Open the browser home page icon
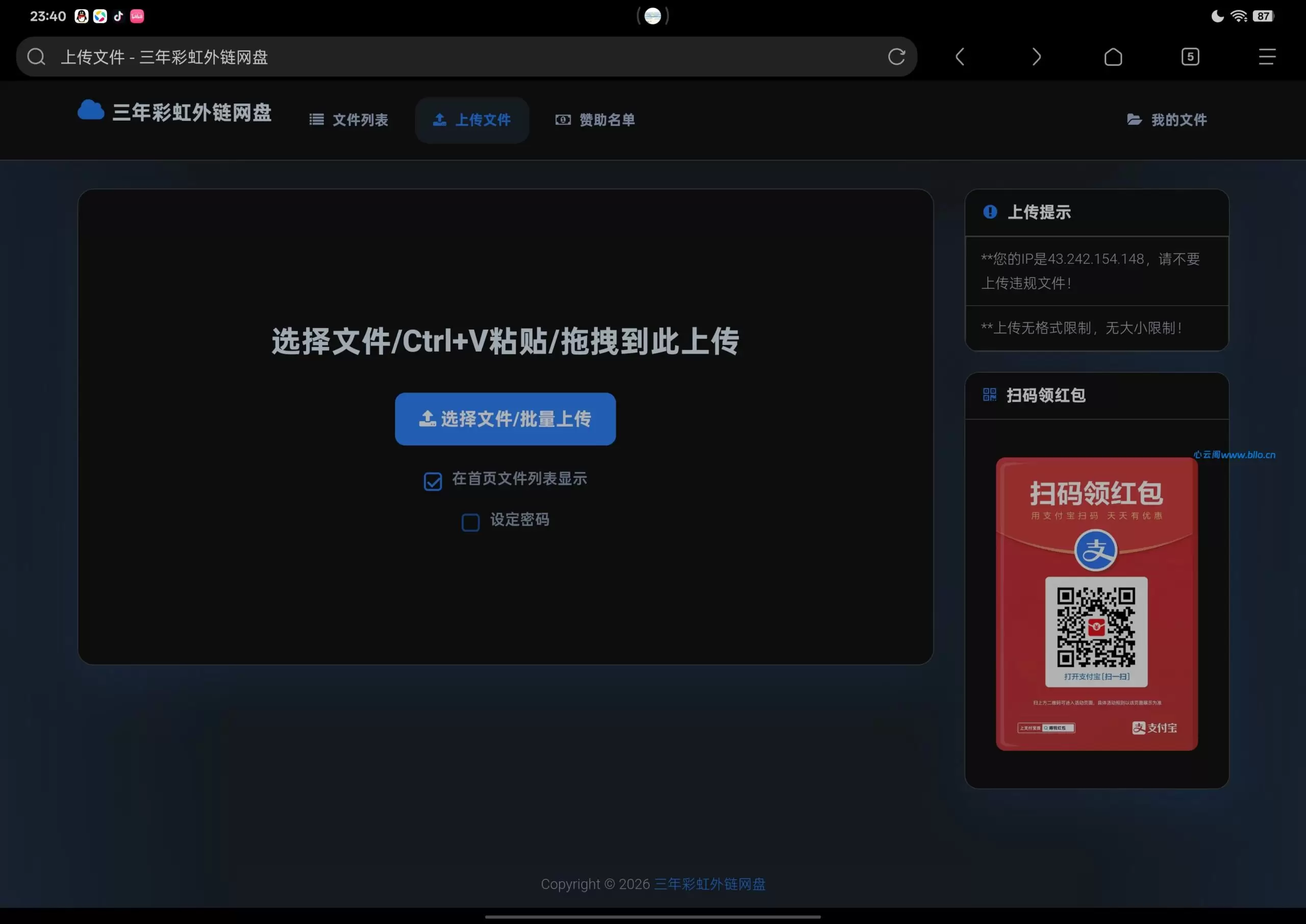Viewport: 1306px width, 924px height. tap(1113, 56)
